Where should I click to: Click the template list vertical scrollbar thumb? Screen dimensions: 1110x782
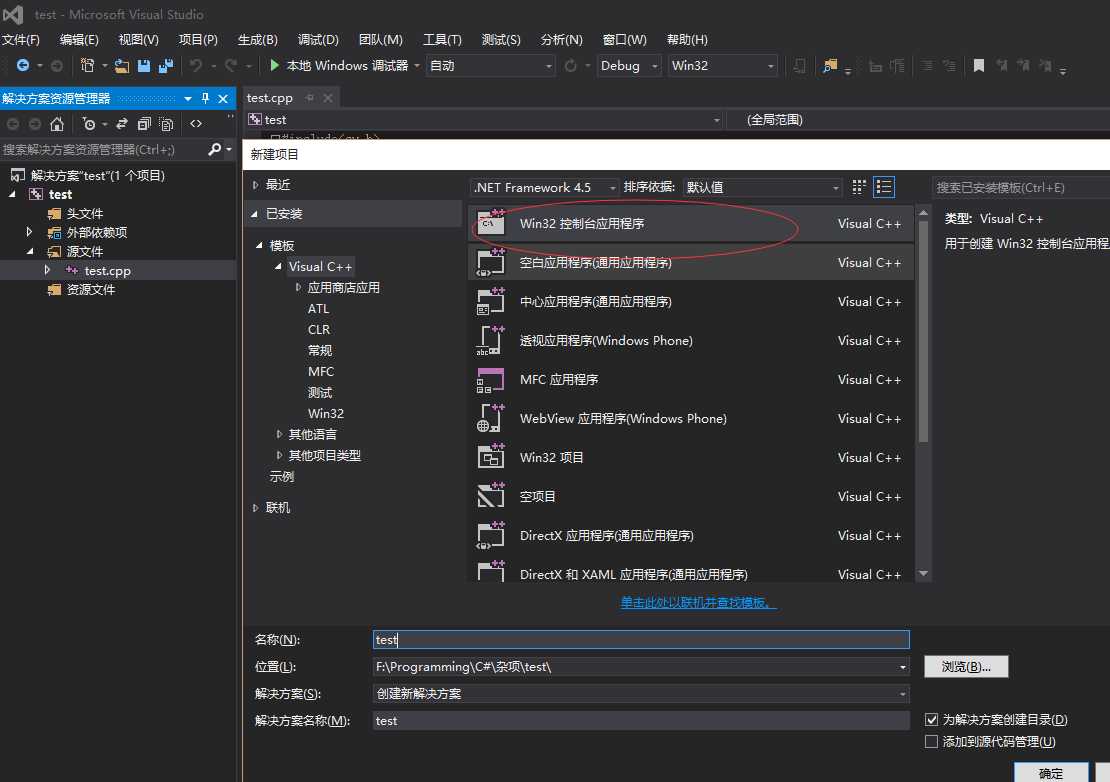click(923, 331)
